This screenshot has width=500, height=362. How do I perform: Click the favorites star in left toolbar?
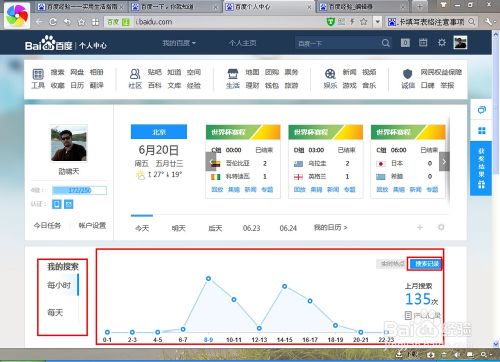coord(81,22)
